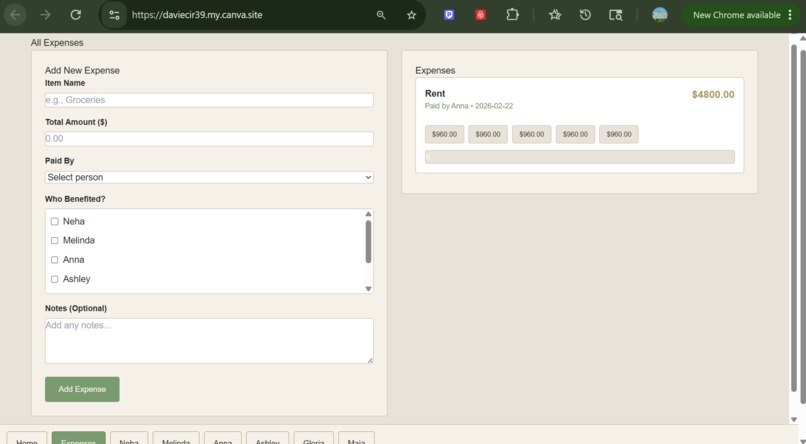Open Chrome three-dot menu
The image size is (806, 444).
[x=790, y=15]
